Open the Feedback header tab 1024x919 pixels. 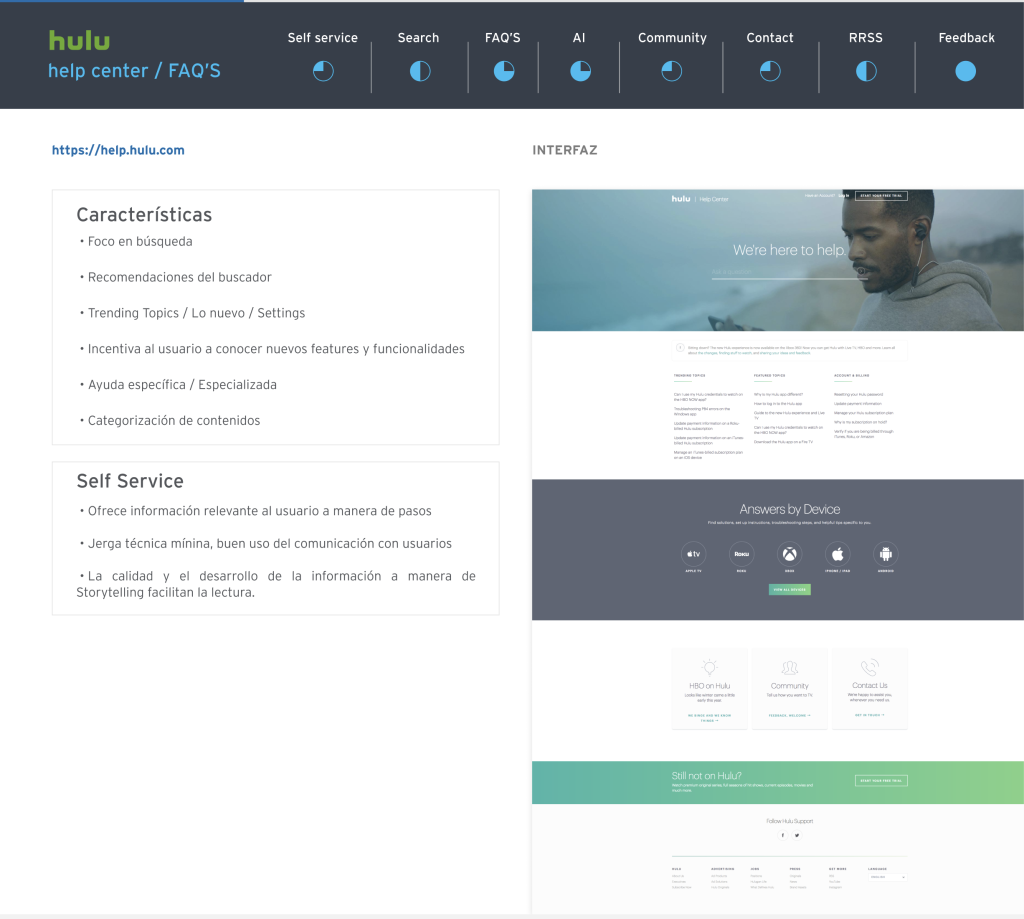click(x=967, y=38)
